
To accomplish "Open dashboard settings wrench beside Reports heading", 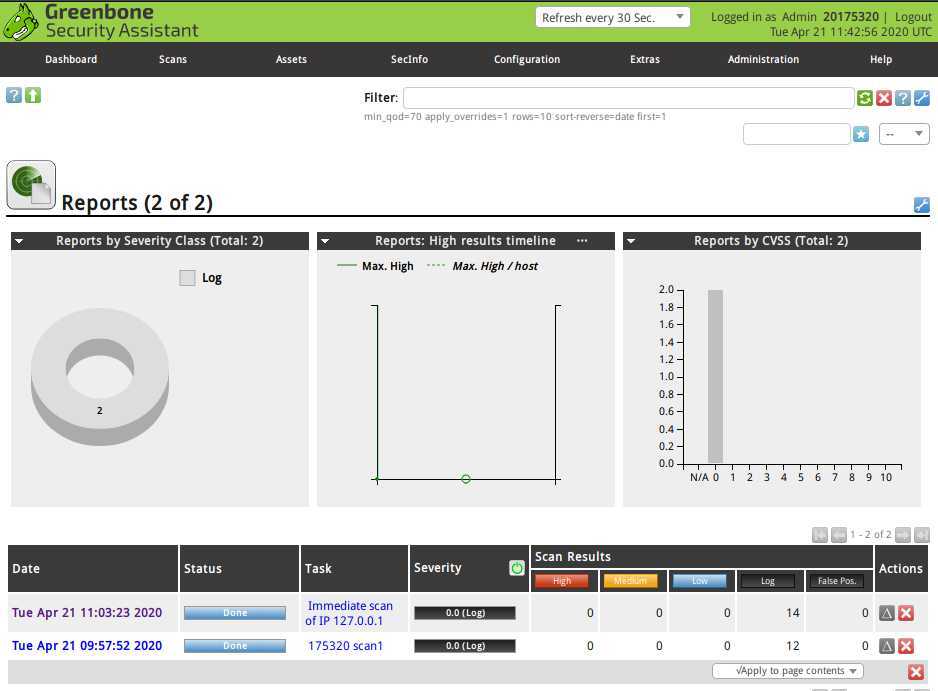I will coord(922,205).
